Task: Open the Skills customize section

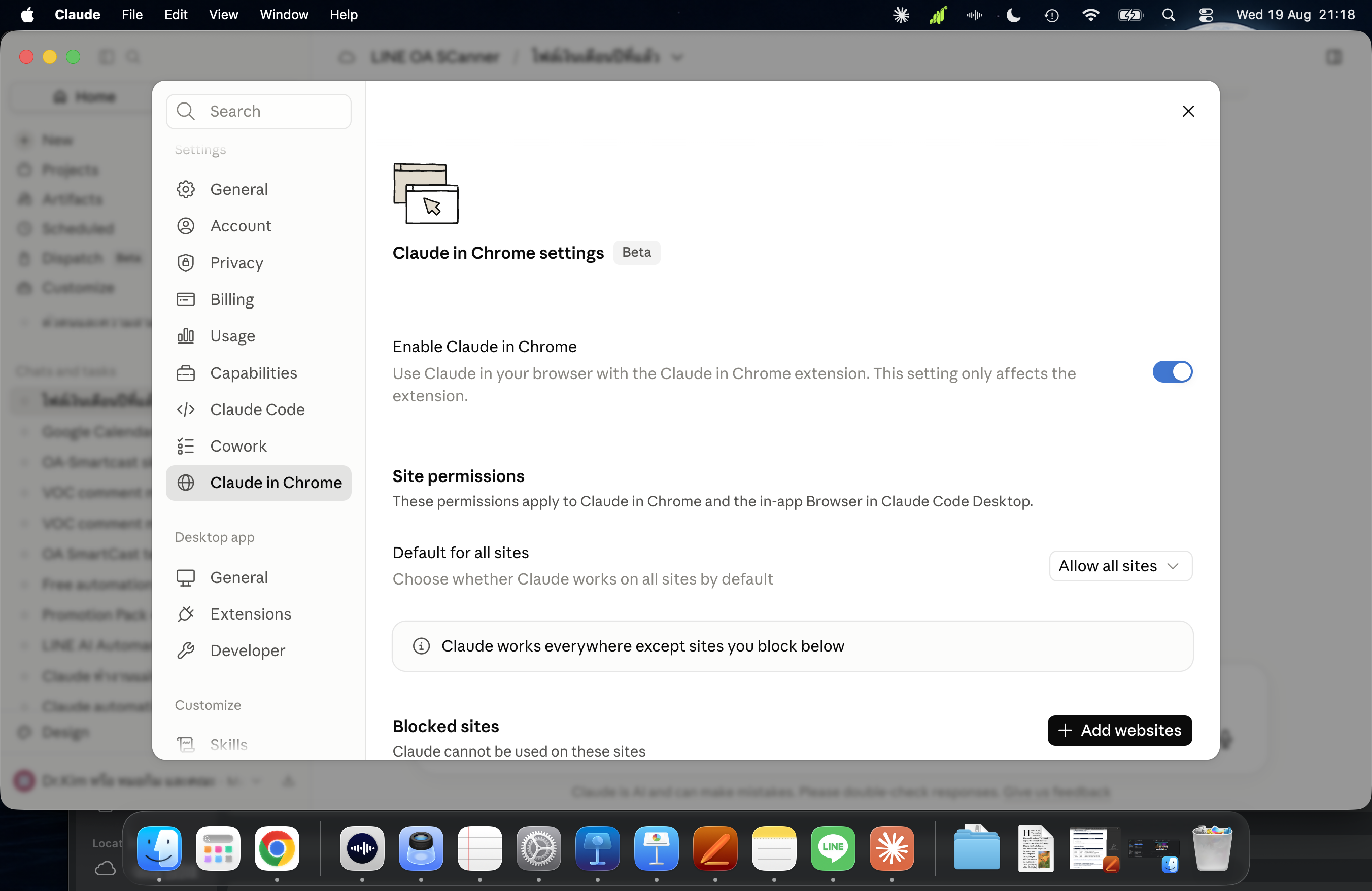Action: coord(258,744)
